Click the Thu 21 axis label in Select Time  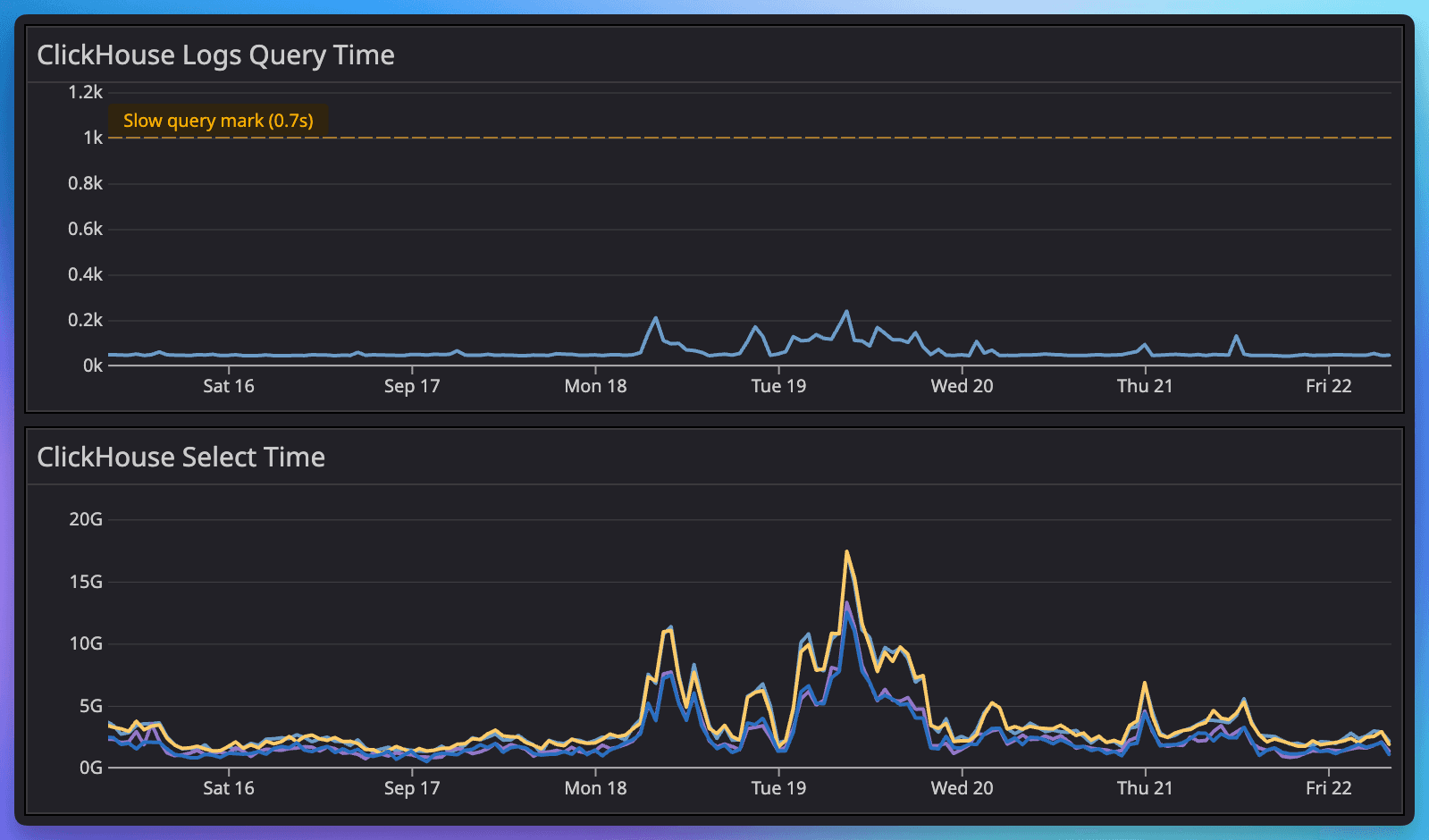coord(1145,788)
